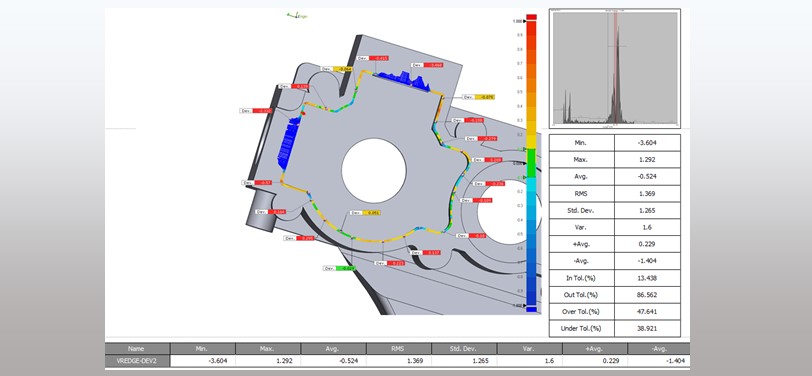Click the 38.921 value cell
The height and width of the screenshot is (376, 812).
647,328
